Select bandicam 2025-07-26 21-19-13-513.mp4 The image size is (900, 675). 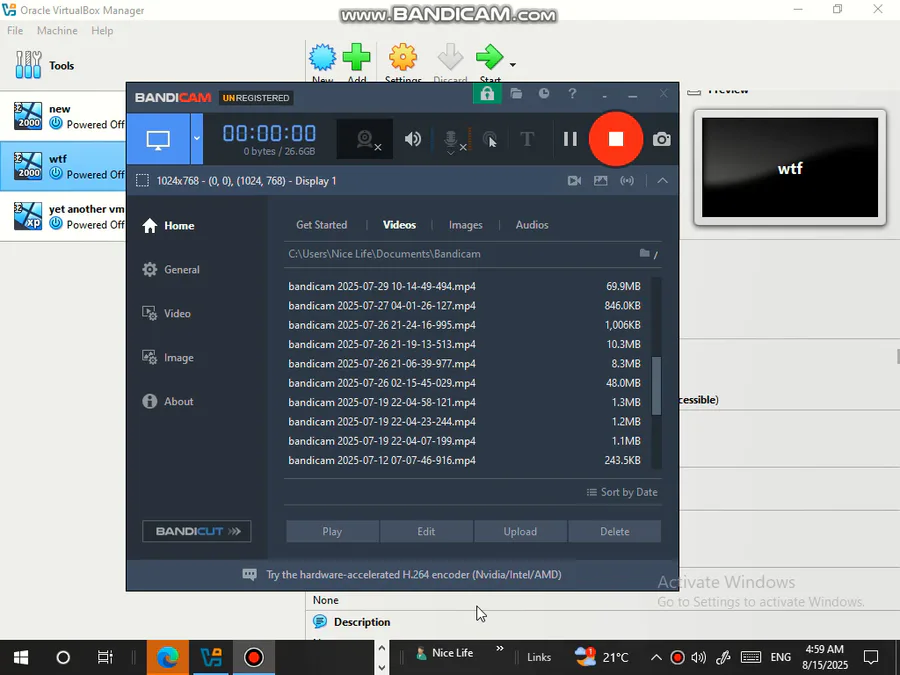(x=464, y=344)
